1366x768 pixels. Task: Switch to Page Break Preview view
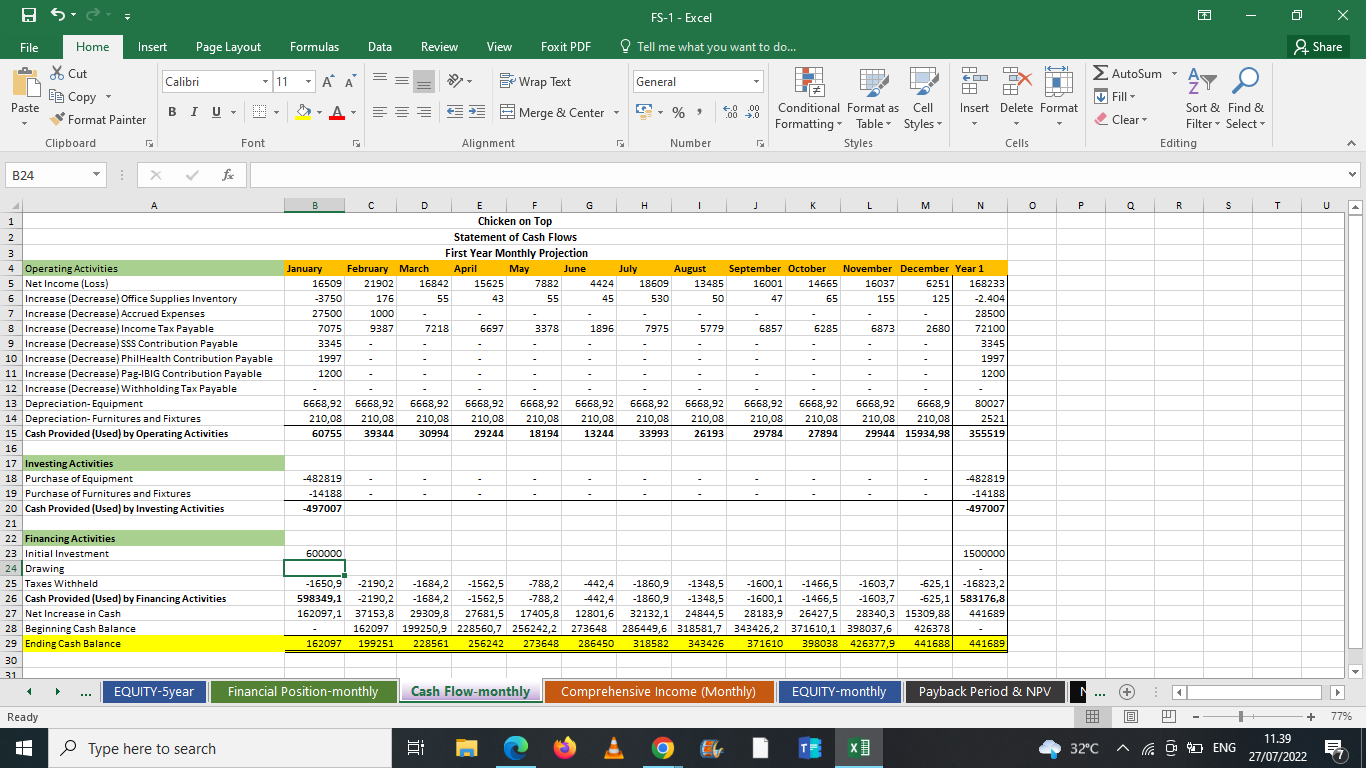click(1167, 717)
